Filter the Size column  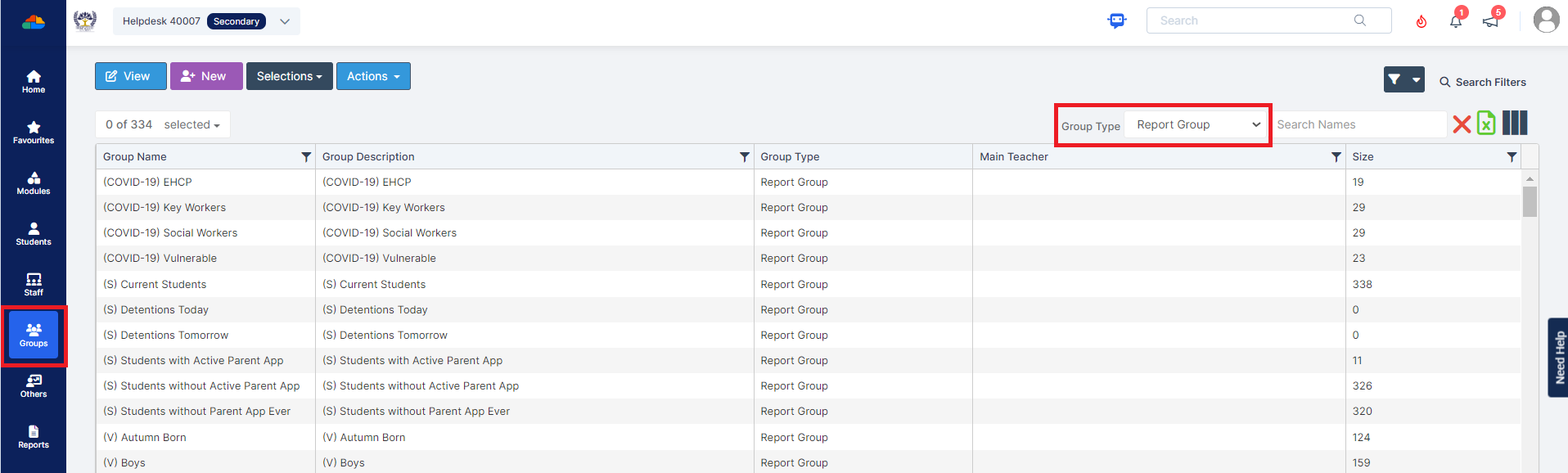pos(1512,156)
